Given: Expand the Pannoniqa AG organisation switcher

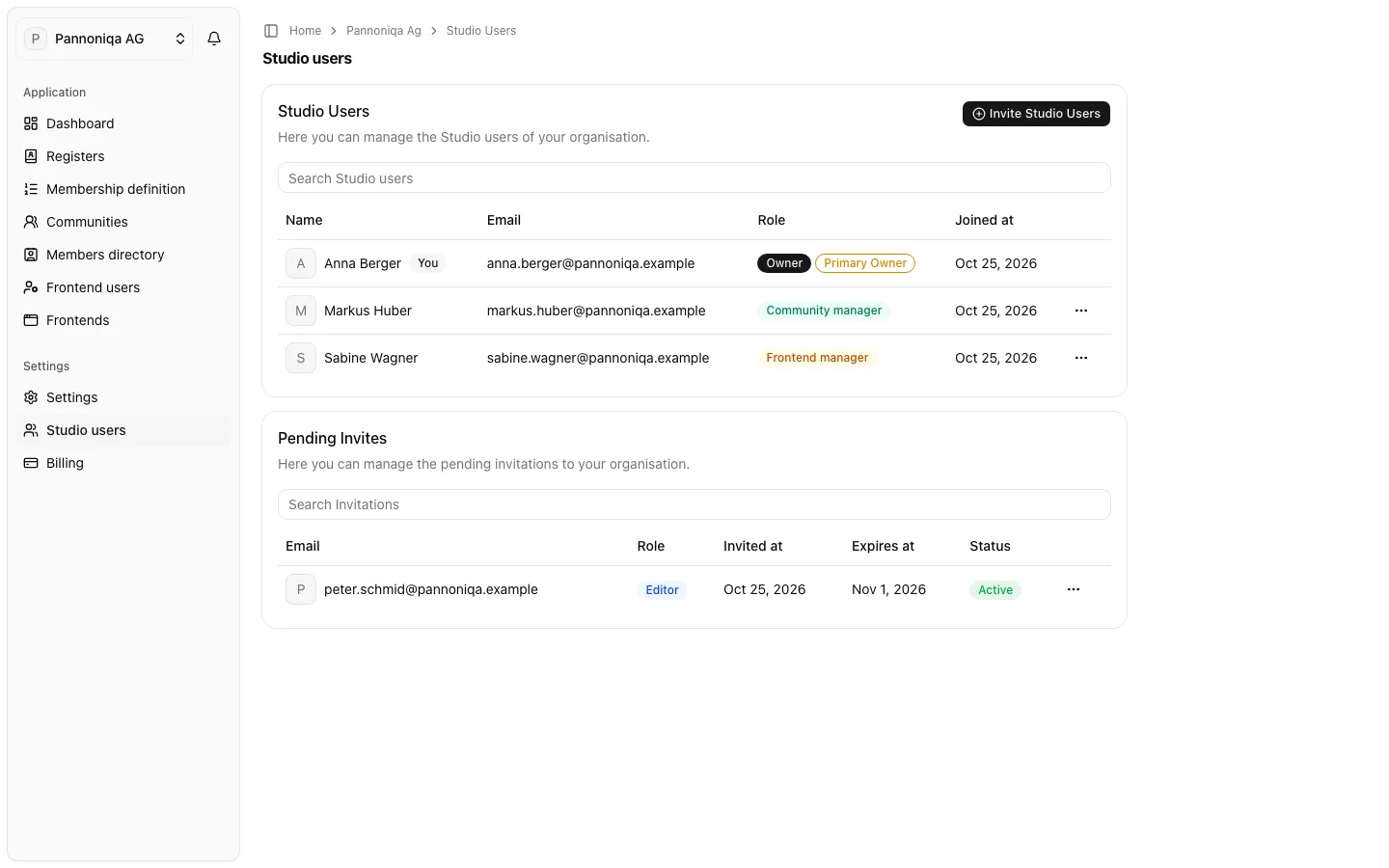Looking at the screenshot, I should [104, 39].
